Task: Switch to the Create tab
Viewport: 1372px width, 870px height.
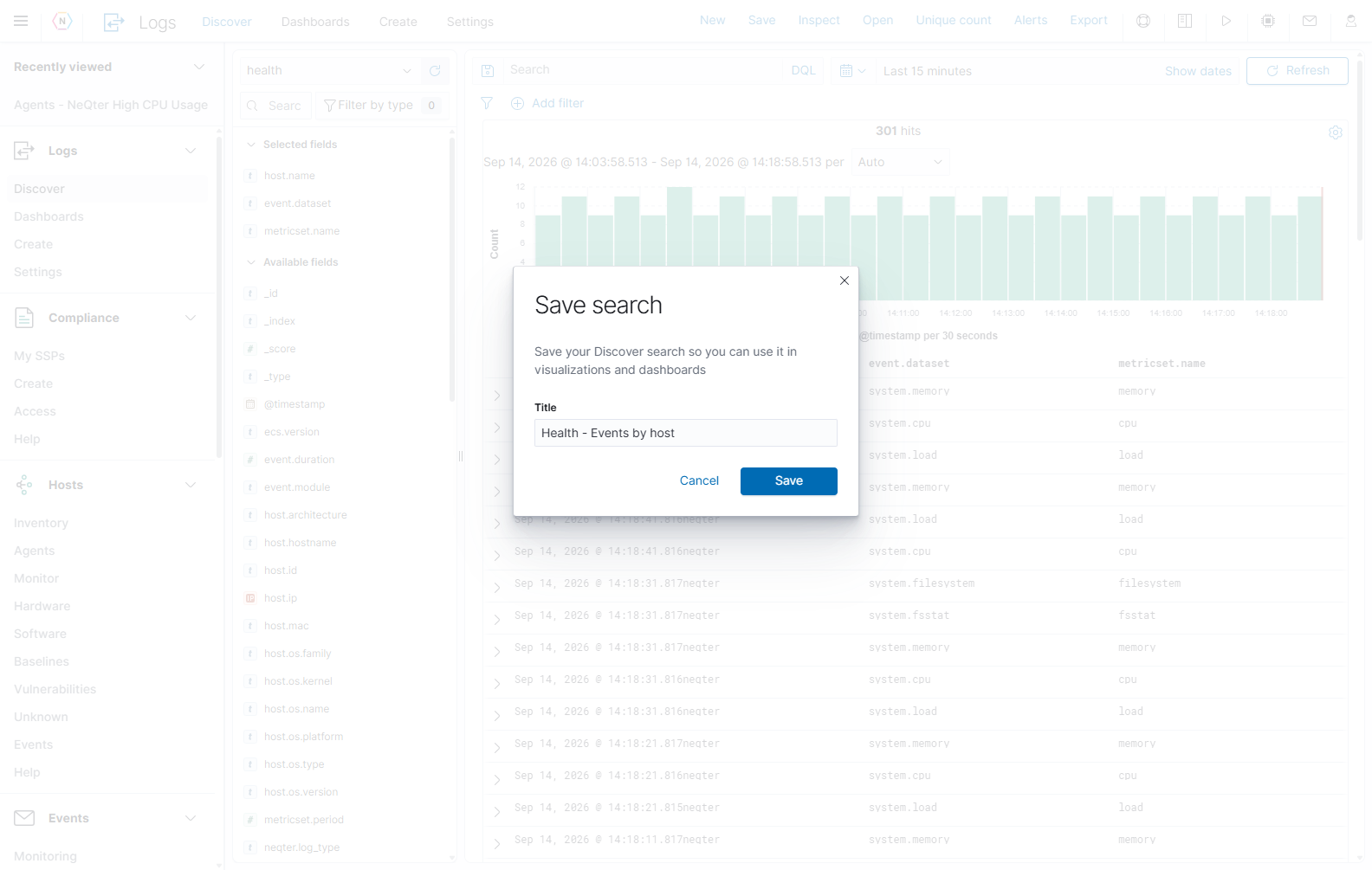Action: [x=398, y=22]
